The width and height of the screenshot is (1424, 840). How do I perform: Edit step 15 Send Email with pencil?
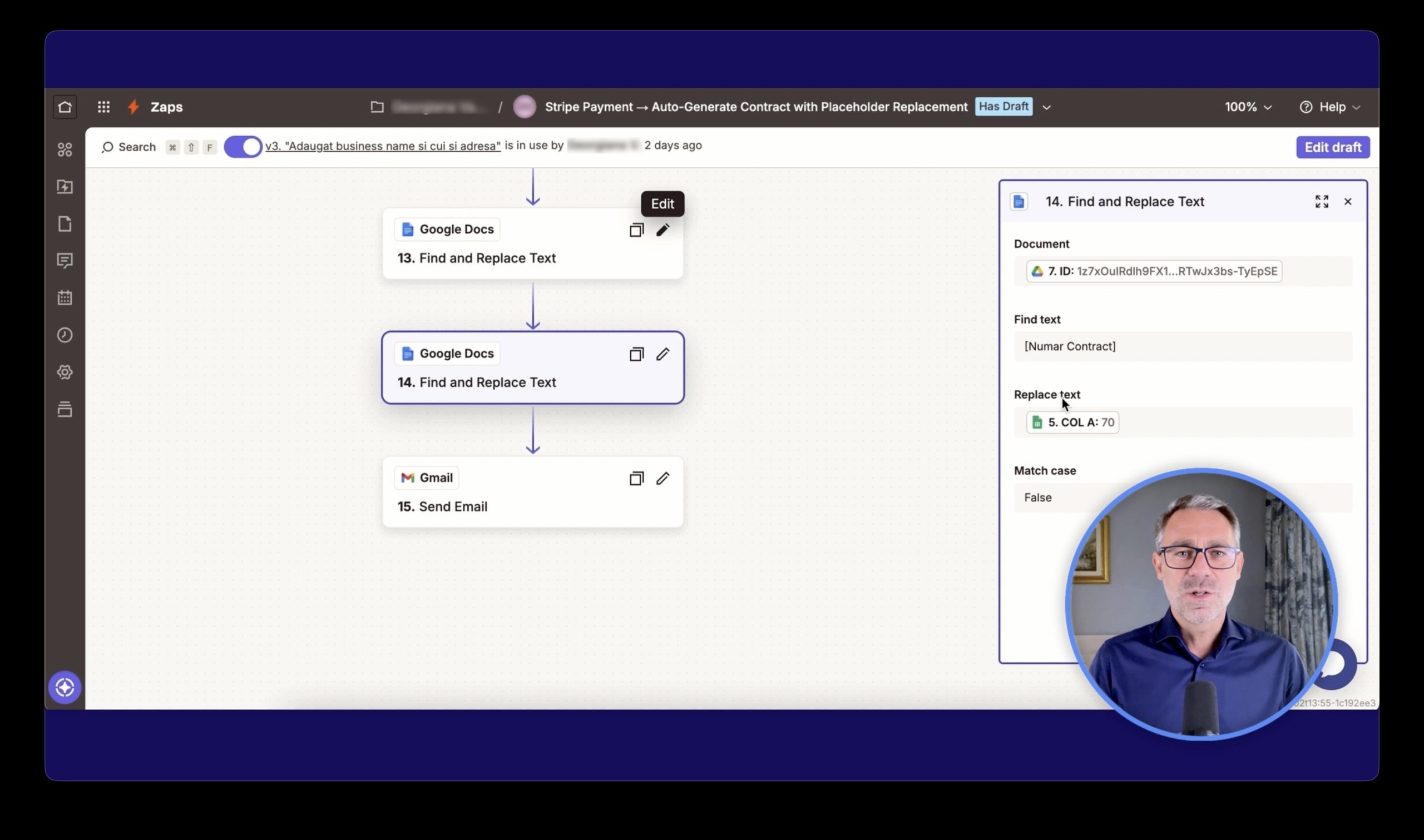(662, 478)
